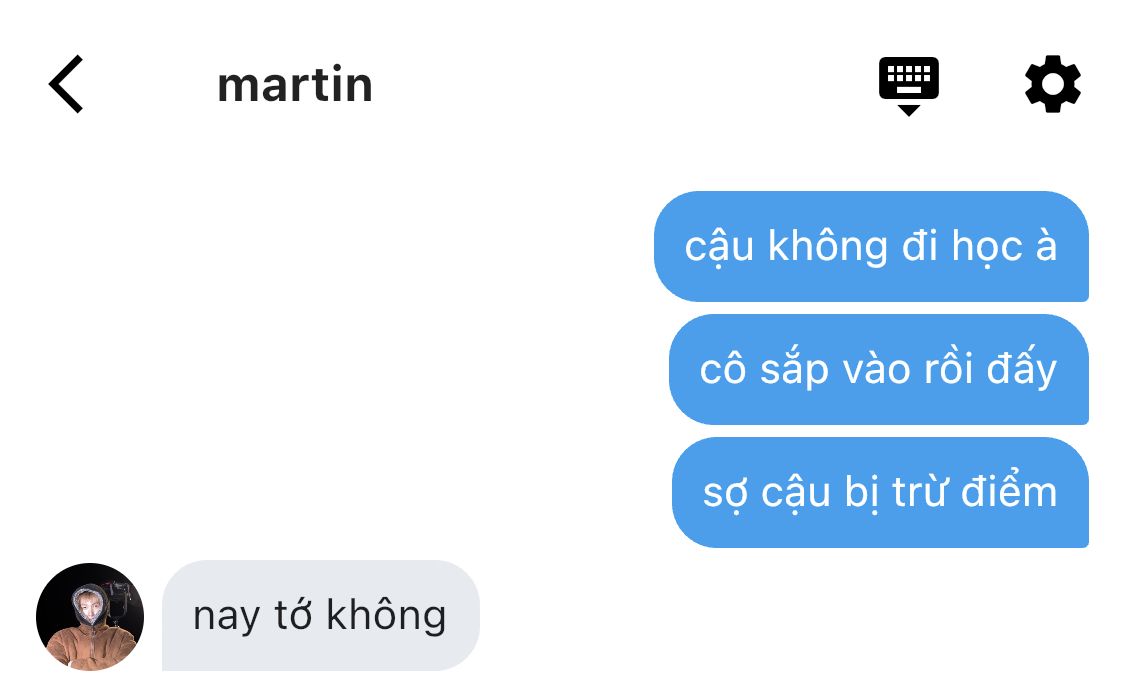1125x685 pixels.
Task: Hide the keyboard with the keyboard icon
Action: pos(908,85)
